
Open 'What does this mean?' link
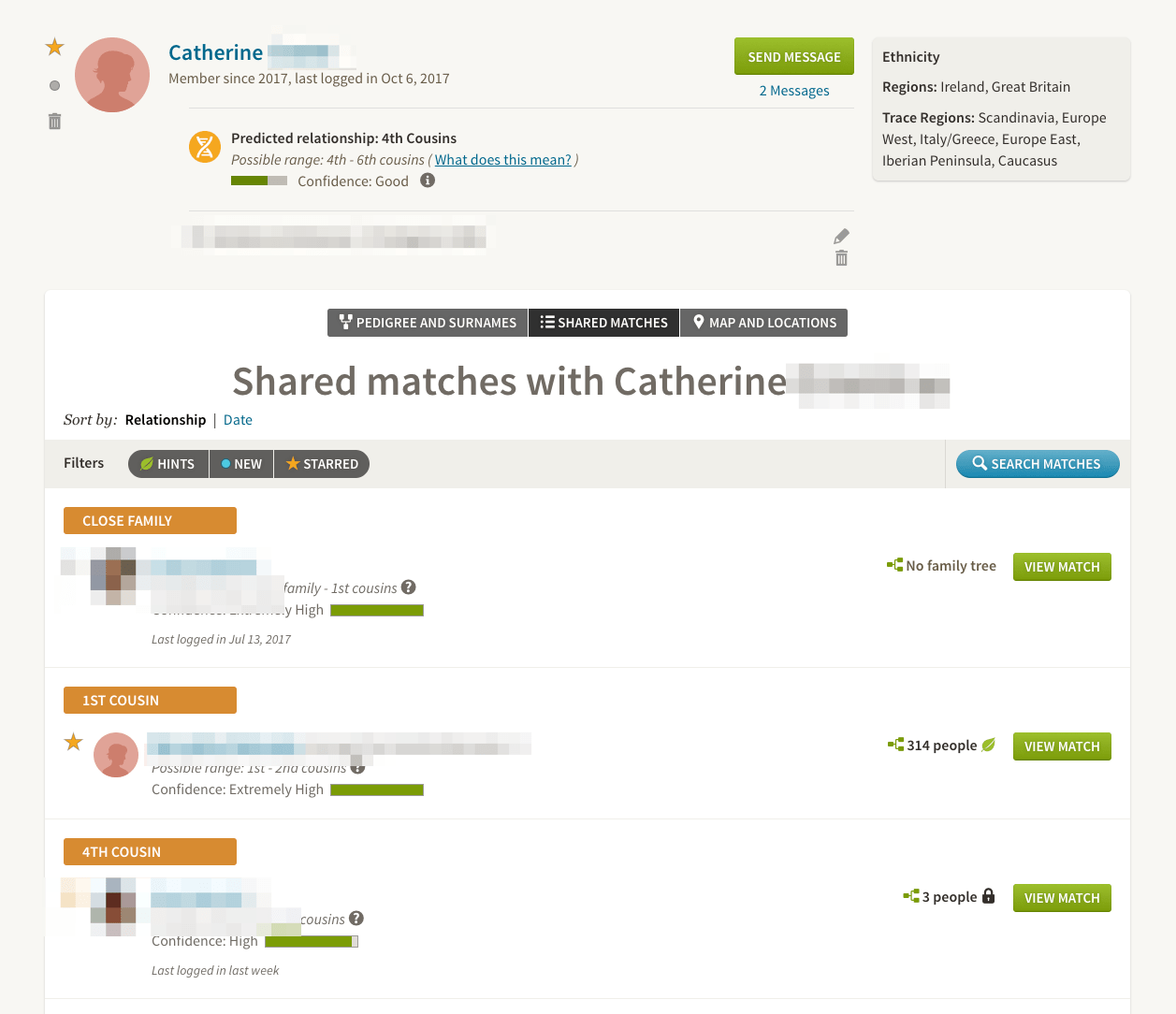(x=502, y=160)
